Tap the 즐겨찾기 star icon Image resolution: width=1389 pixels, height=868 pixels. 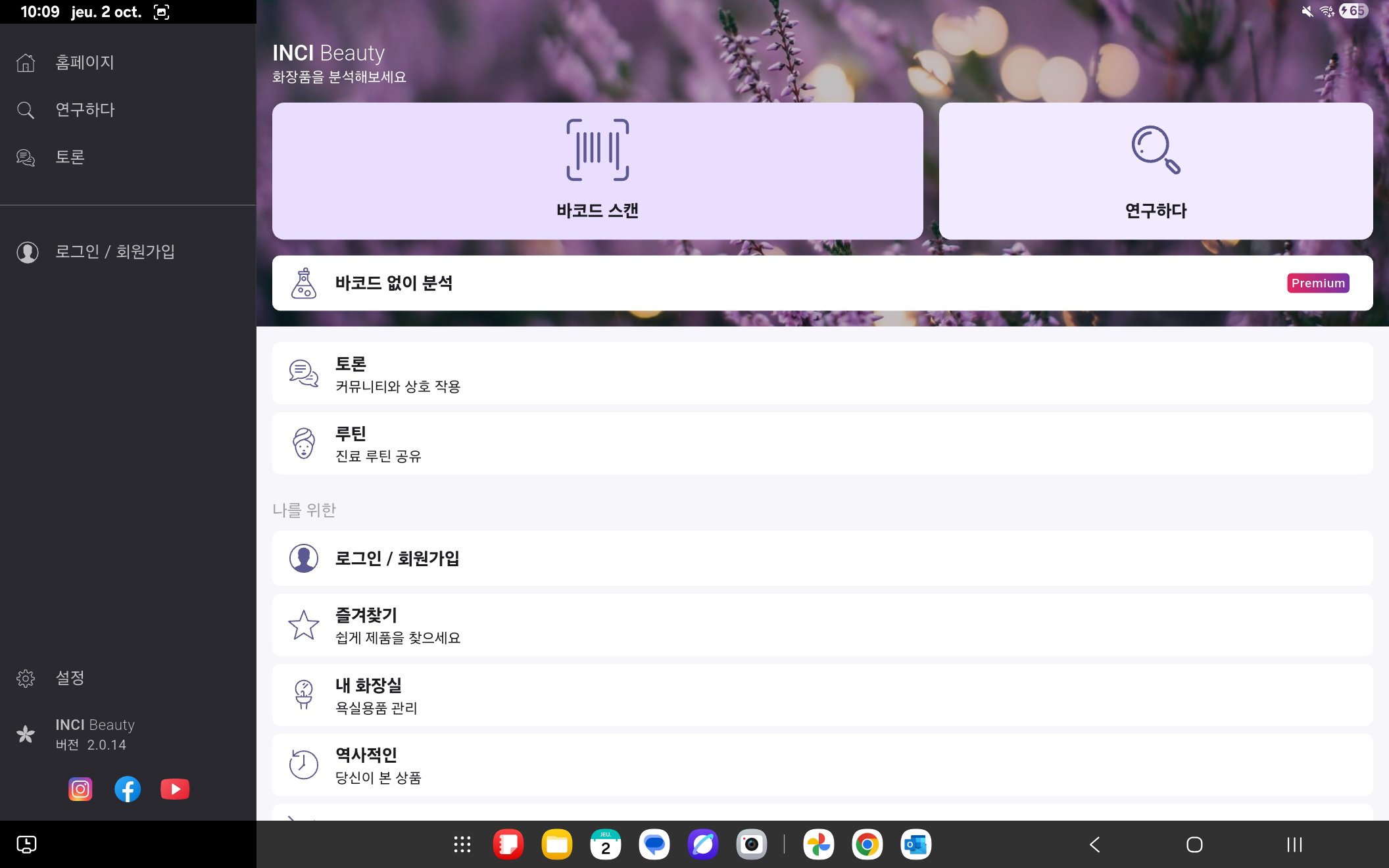(304, 625)
